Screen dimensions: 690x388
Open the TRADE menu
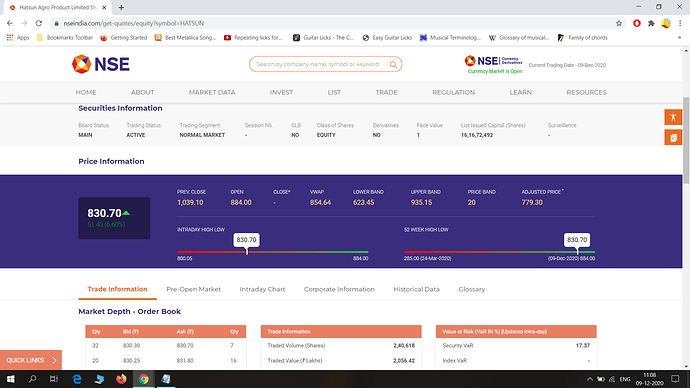click(386, 92)
